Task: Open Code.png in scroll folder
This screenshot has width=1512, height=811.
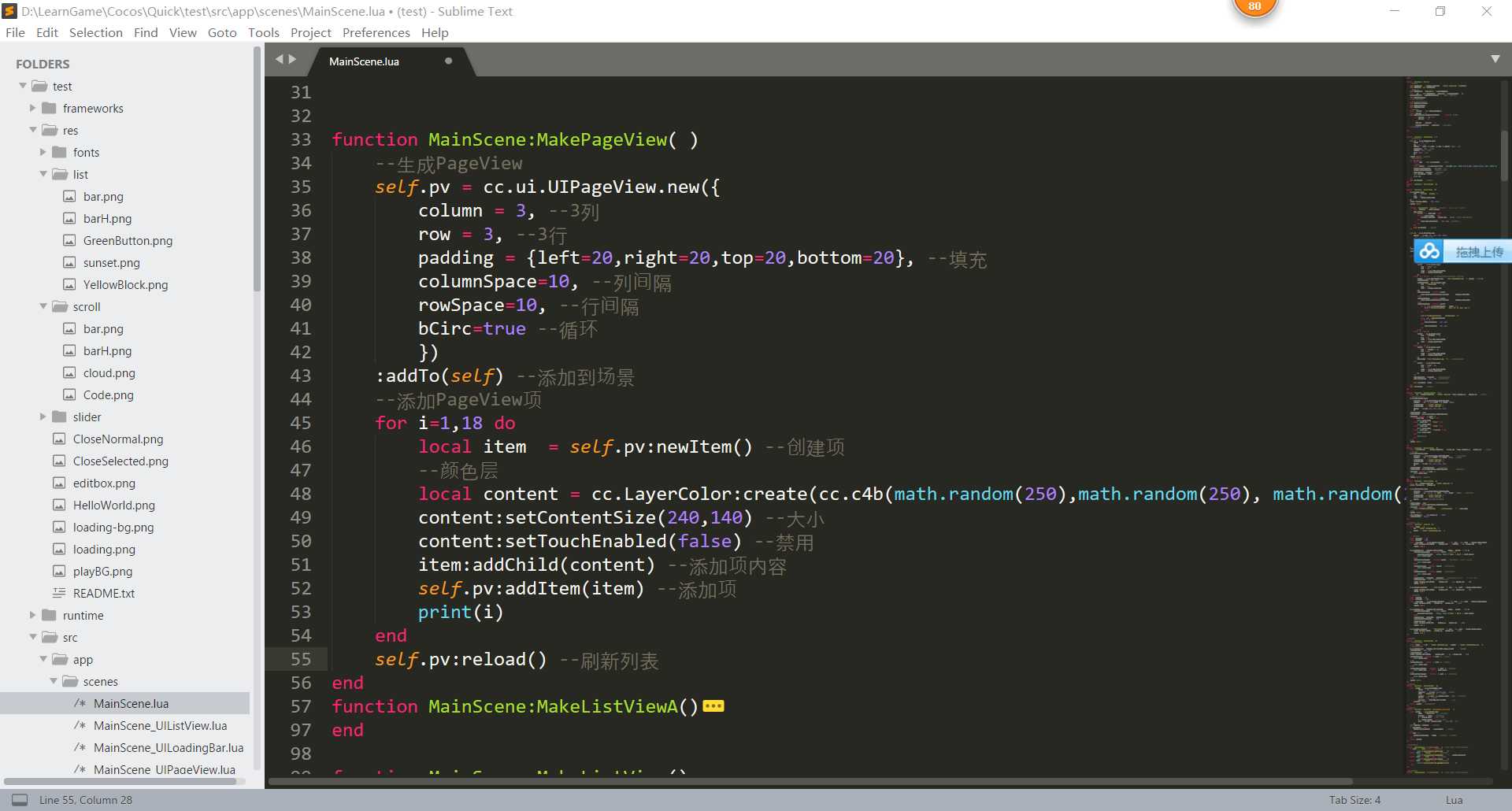Action: point(108,394)
